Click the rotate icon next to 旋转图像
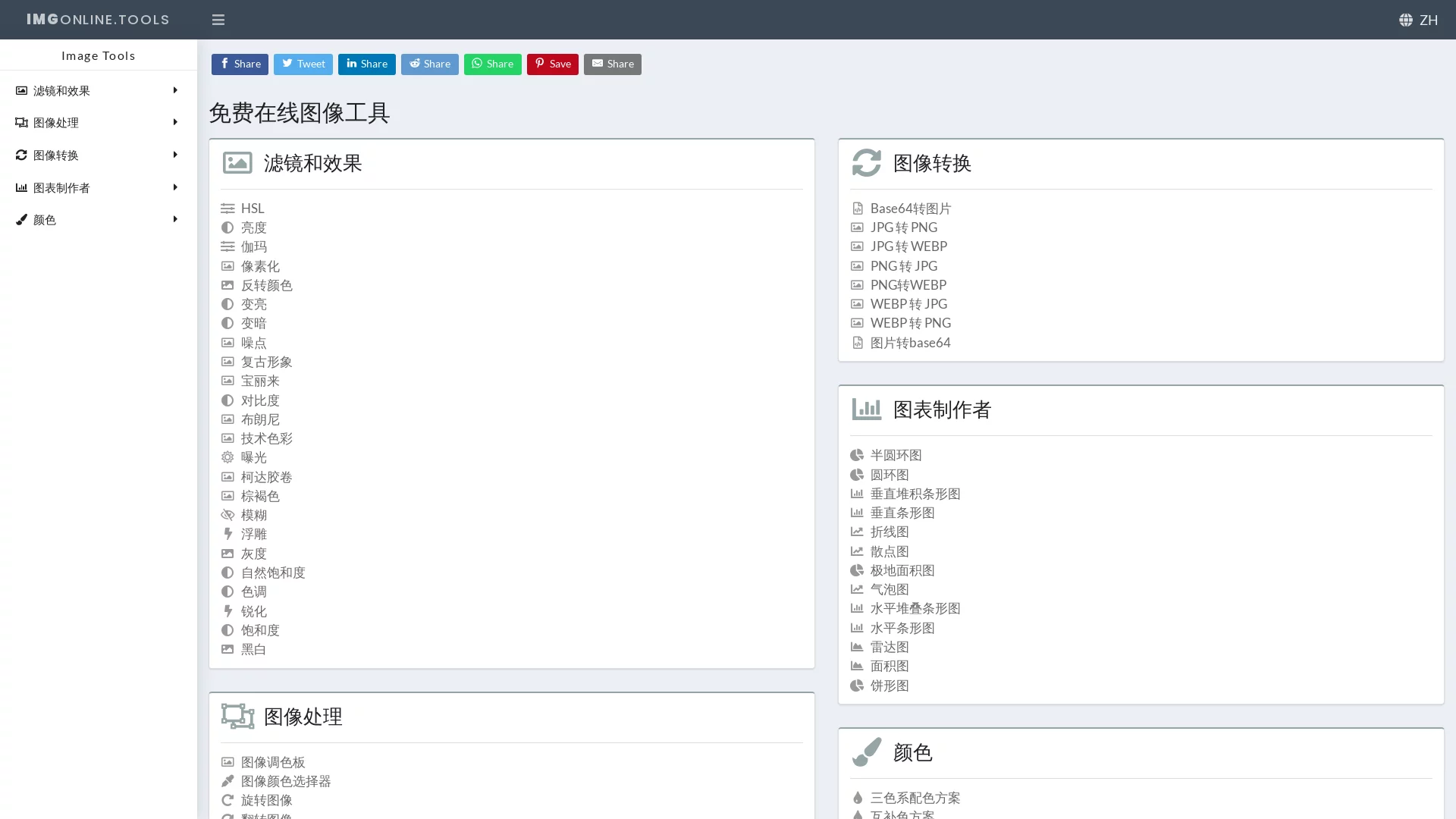 tap(227, 800)
